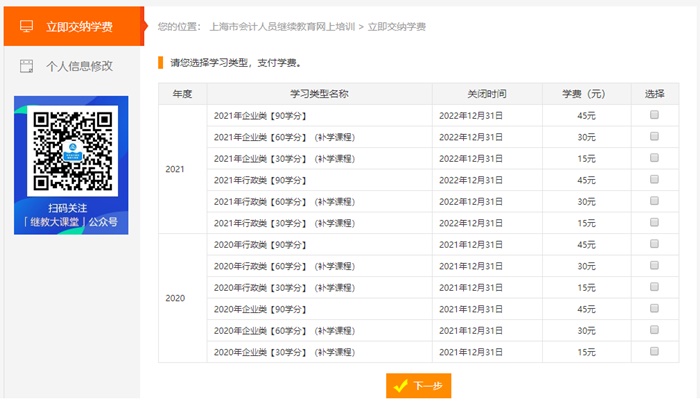
Task: Check the 2020年行政类【90学分】 checkbox
Action: [x=654, y=244]
